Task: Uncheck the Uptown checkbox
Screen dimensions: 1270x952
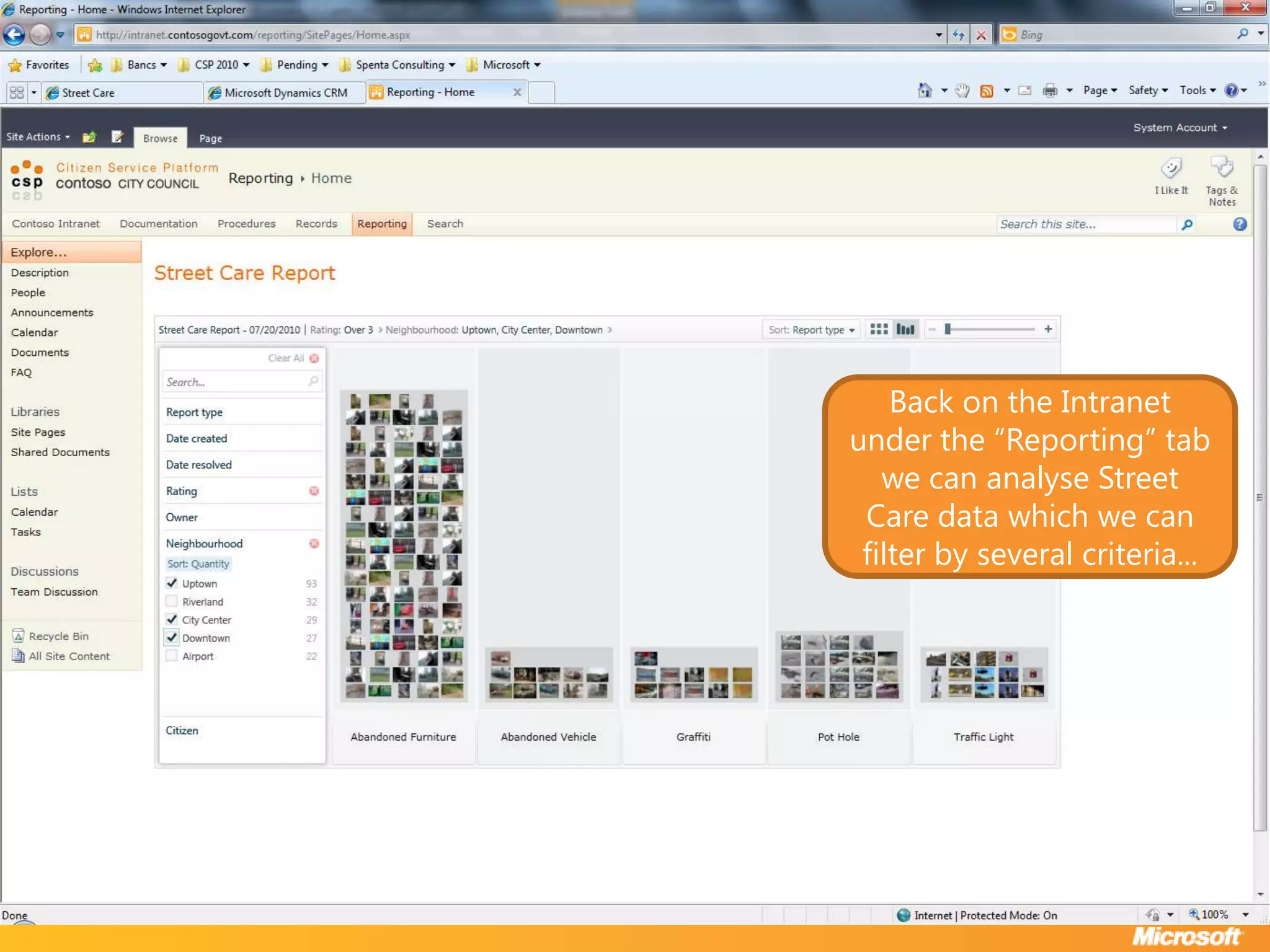Action: point(172,583)
